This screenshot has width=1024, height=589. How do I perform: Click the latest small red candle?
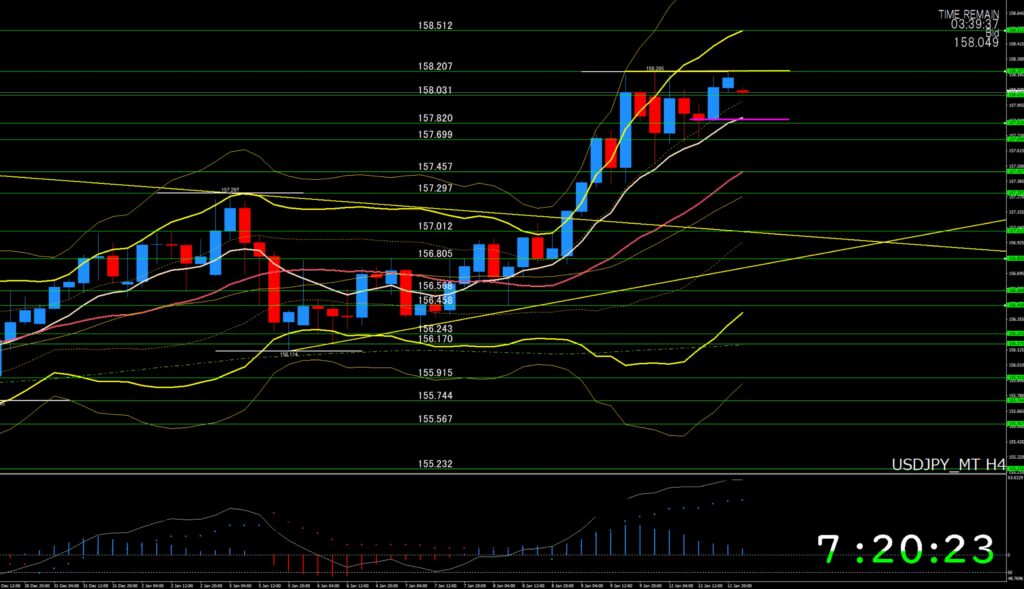click(x=743, y=91)
